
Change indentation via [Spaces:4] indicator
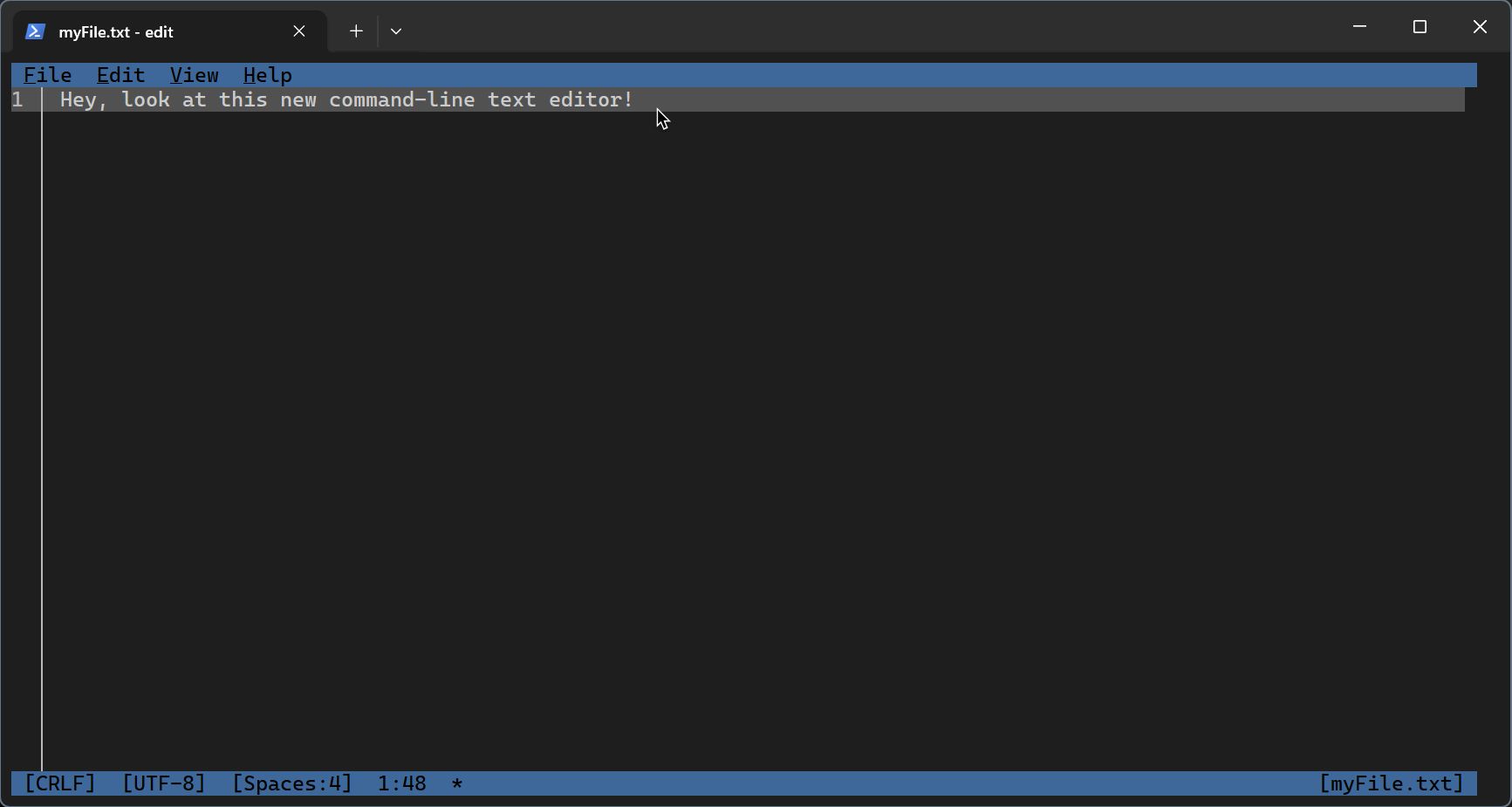[291, 783]
